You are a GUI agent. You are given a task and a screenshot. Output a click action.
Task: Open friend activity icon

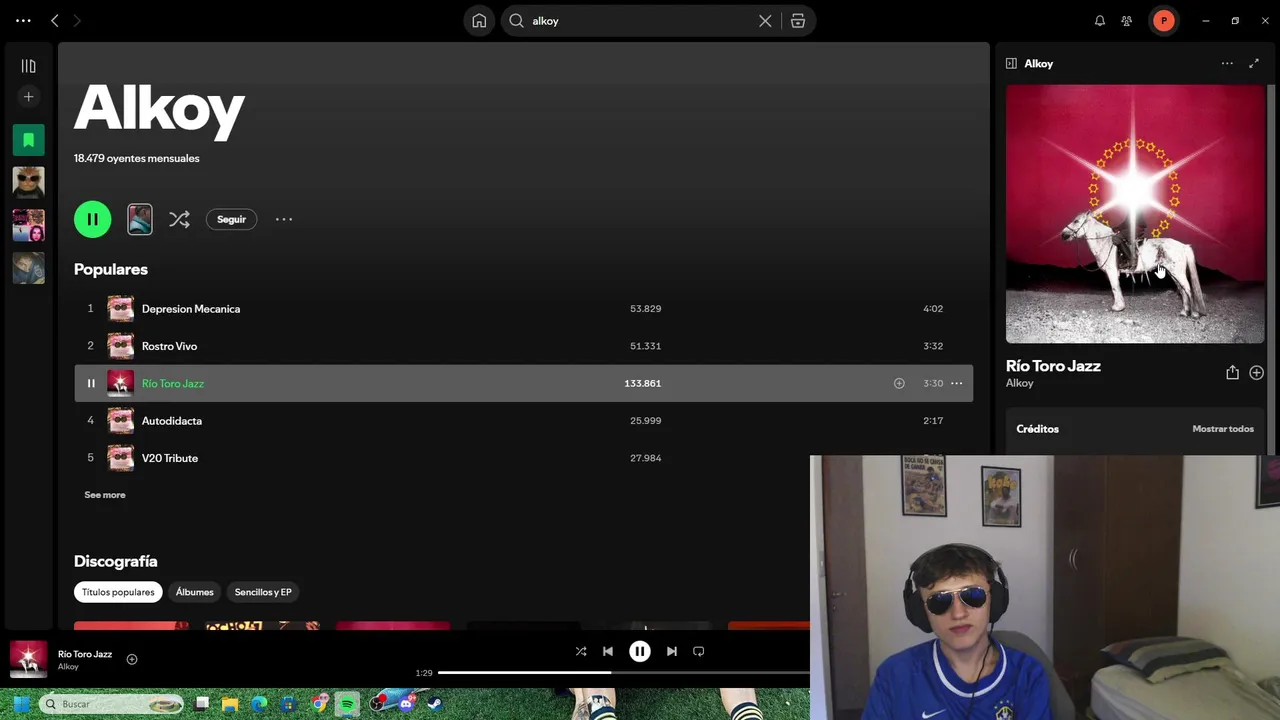[x=1127, y=20]
